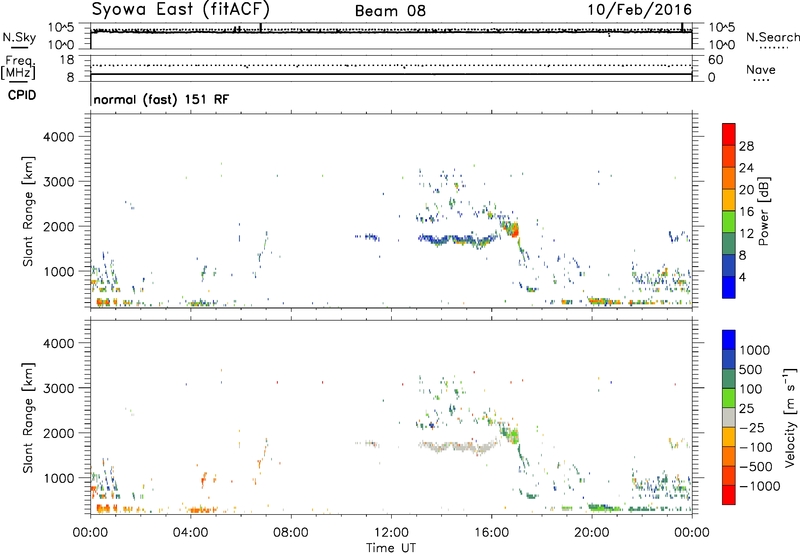Click the blue scatter band at 14:00 in power panel
The width and height of the screenshot is (800, 554).
pyautogui.click(x=457, y=240)
